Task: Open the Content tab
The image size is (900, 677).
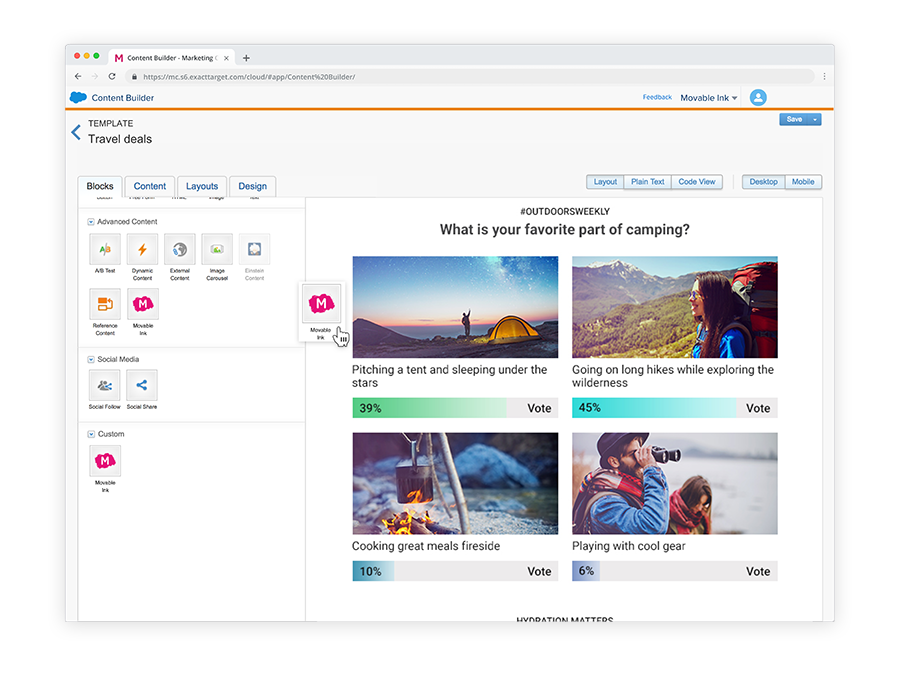Action: tap(149, 186)
